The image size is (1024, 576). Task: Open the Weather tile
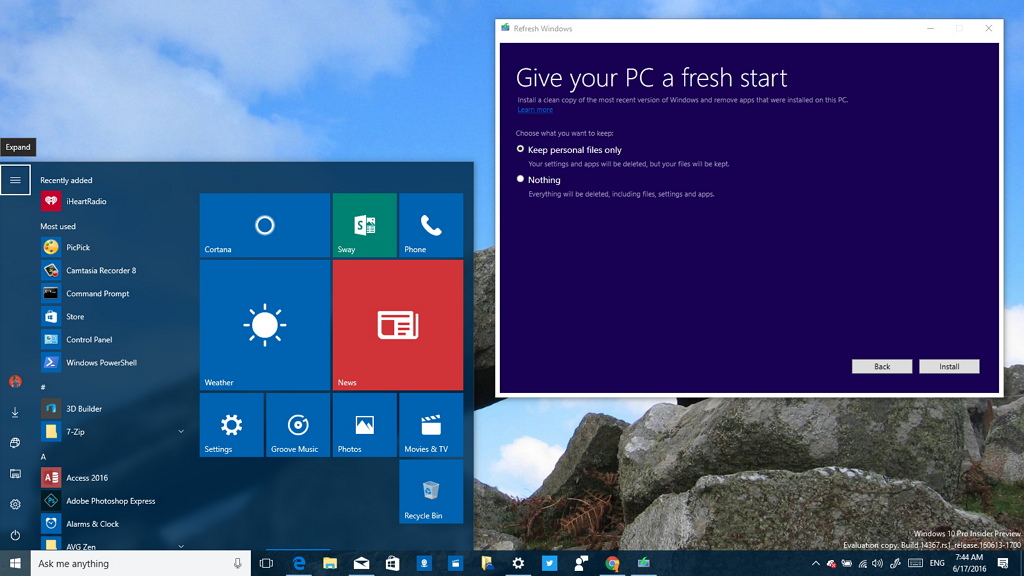point(264,325)
